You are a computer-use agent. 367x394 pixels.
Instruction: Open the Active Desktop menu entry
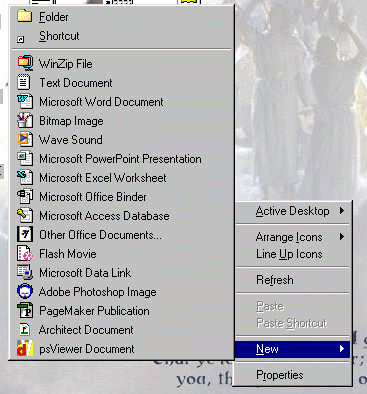293,211
